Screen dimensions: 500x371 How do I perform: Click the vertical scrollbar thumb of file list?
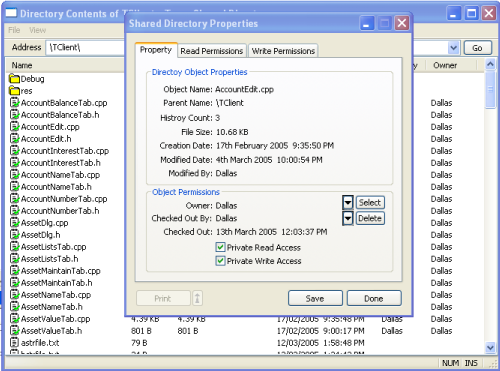[x=490, y=89]
